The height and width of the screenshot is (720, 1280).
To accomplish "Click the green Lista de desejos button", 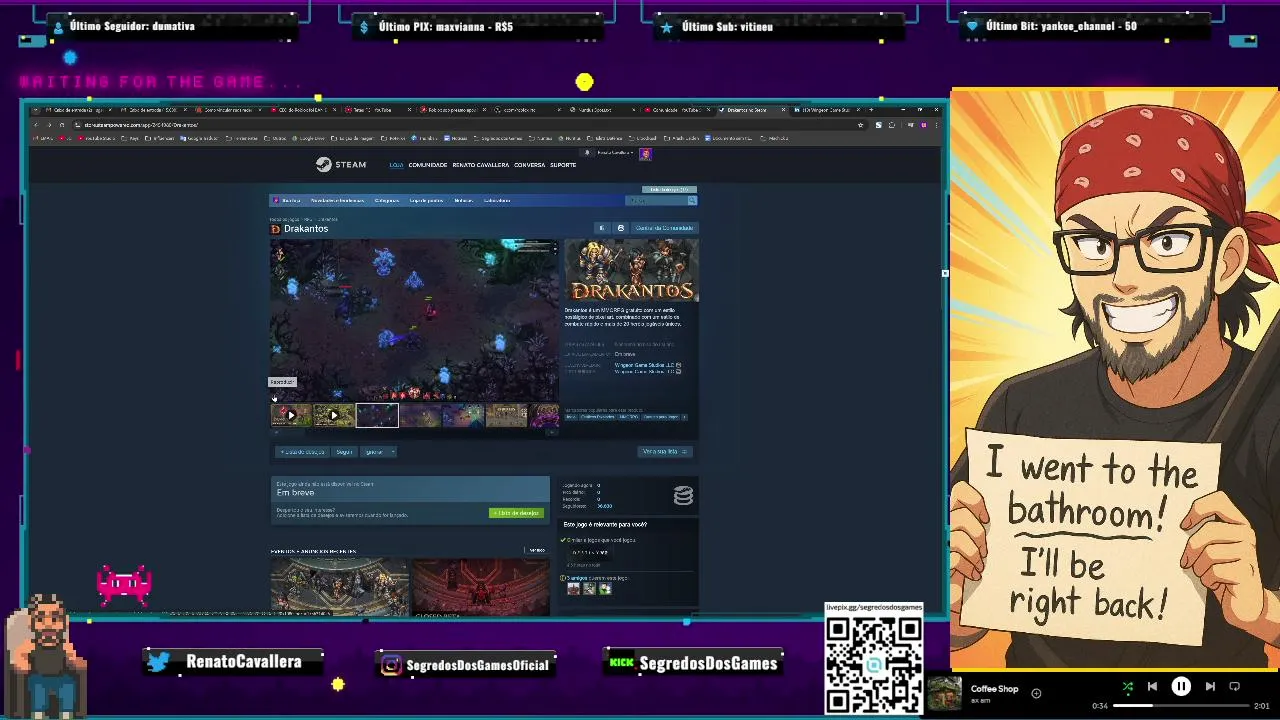I will pyautogui.click(x=516, y=513).
